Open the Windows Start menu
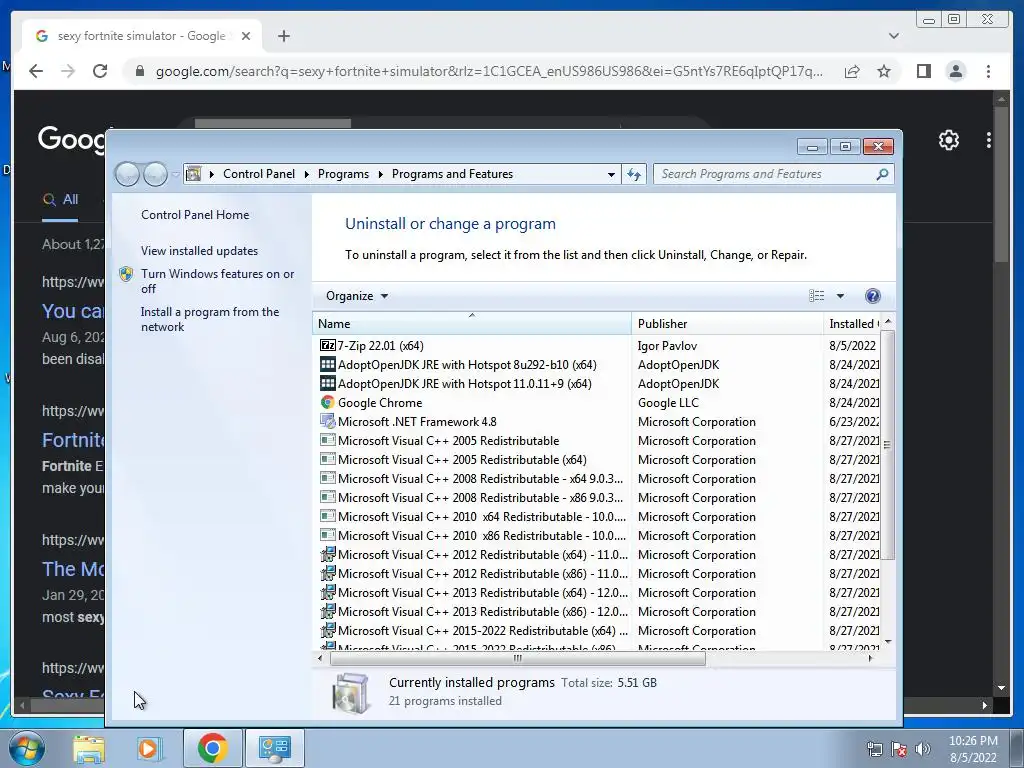1024x768 pixels. 27,748
